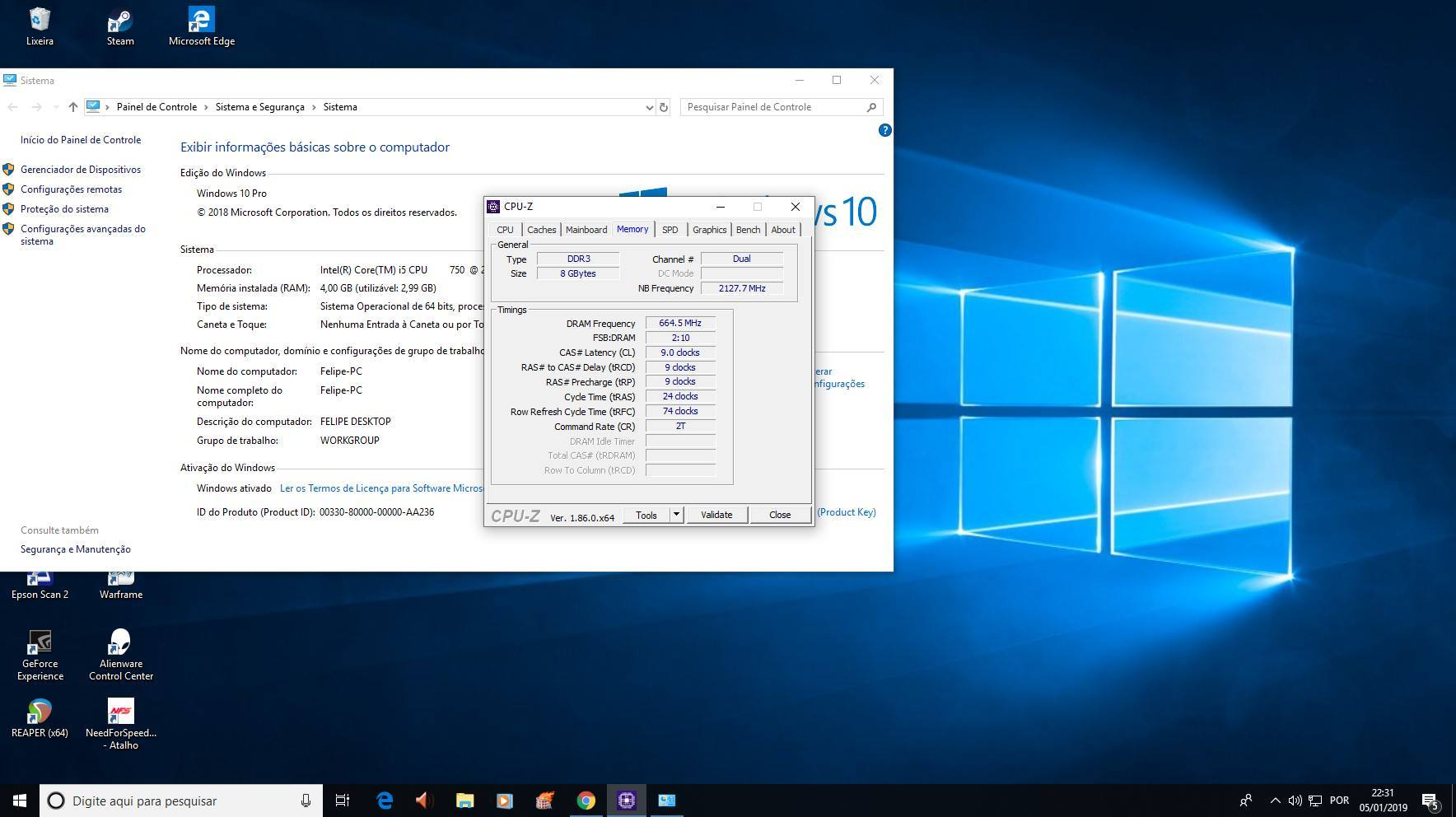
Task: Open the Epson Scan 2 desktop shortcut
Action: click(x=40, y=586)
